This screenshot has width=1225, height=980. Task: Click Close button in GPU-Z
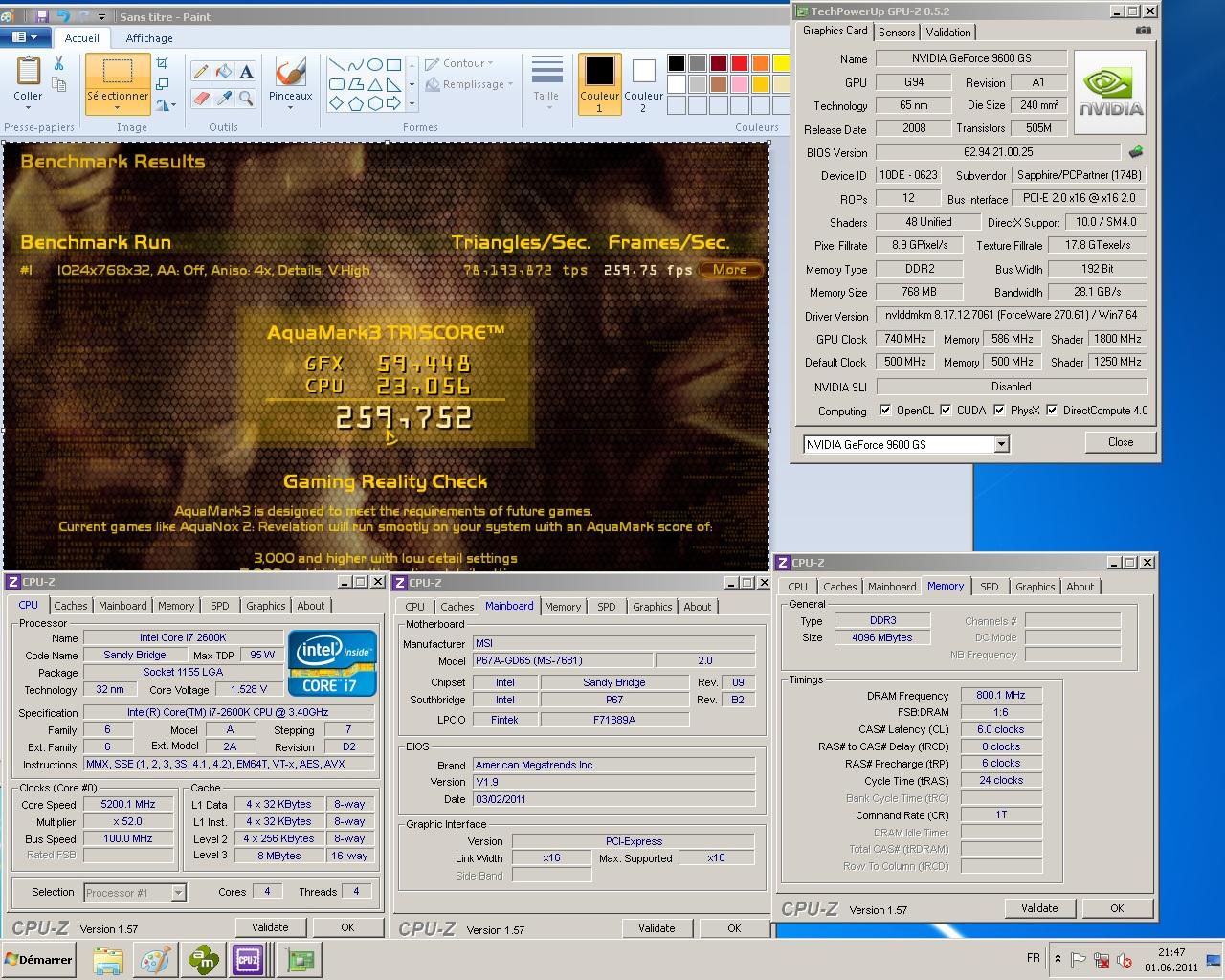[x=1121, y=442]
